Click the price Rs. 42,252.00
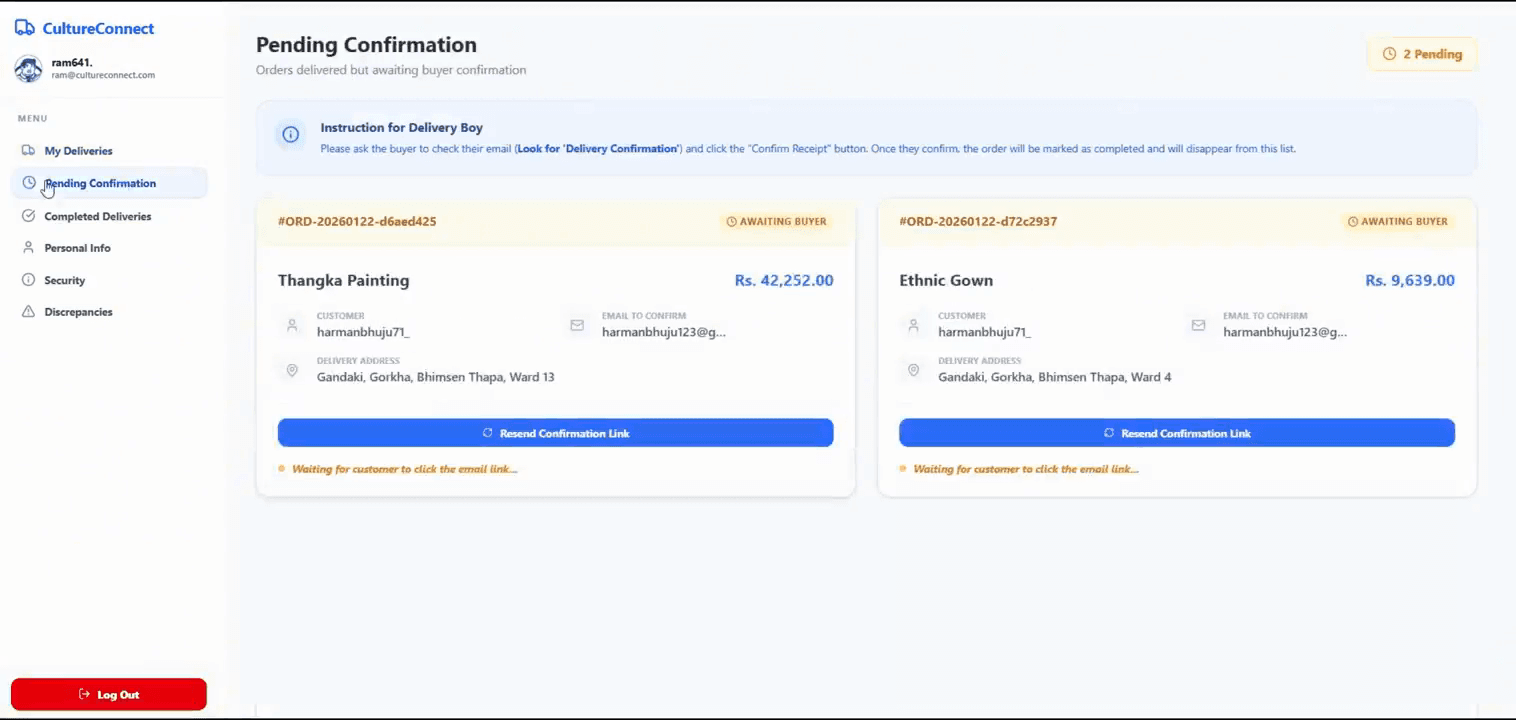The height and width of the screenshot is (720, 1516). [x=784, y=280]
